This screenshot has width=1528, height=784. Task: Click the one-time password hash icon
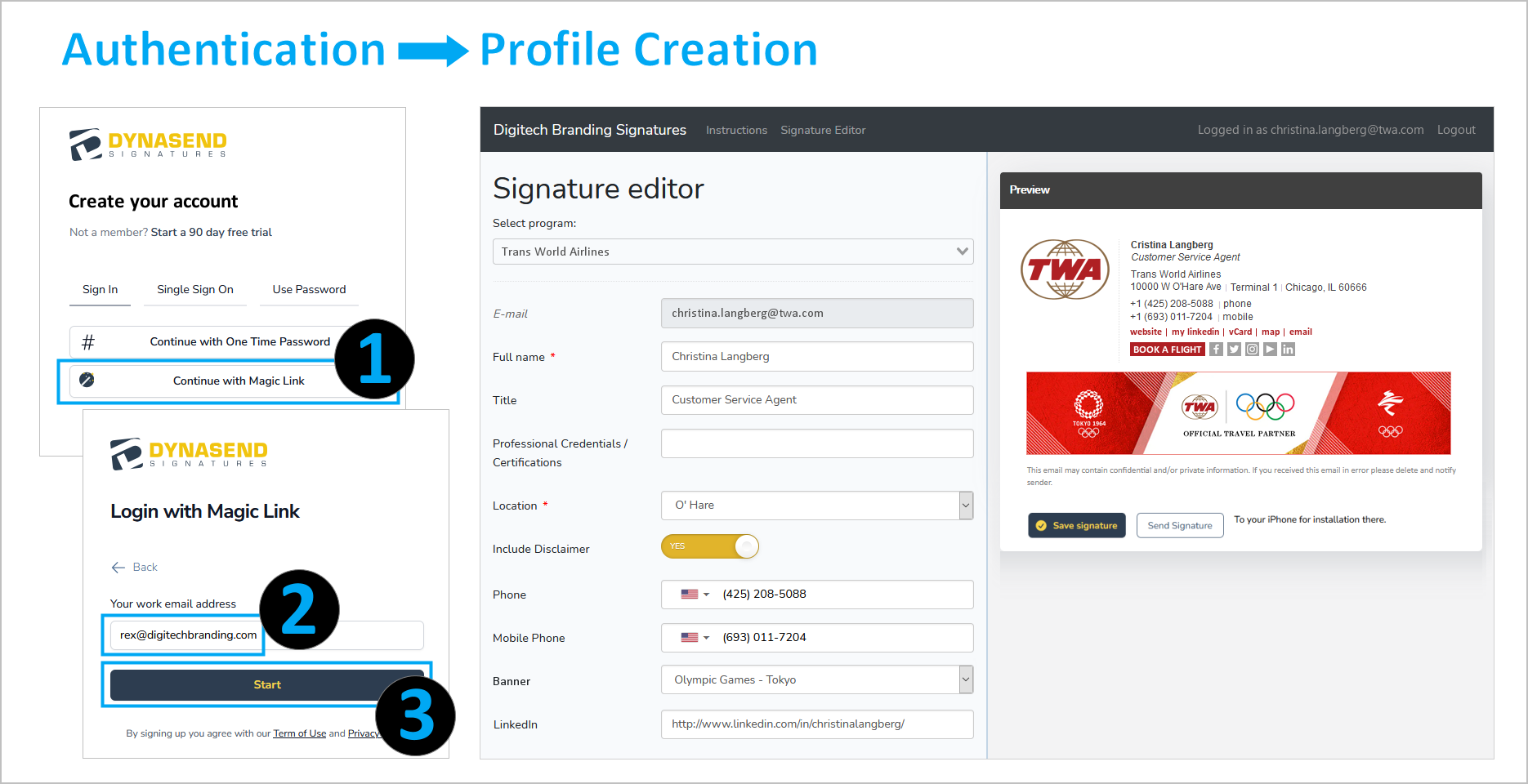click(x=87, y=341)
